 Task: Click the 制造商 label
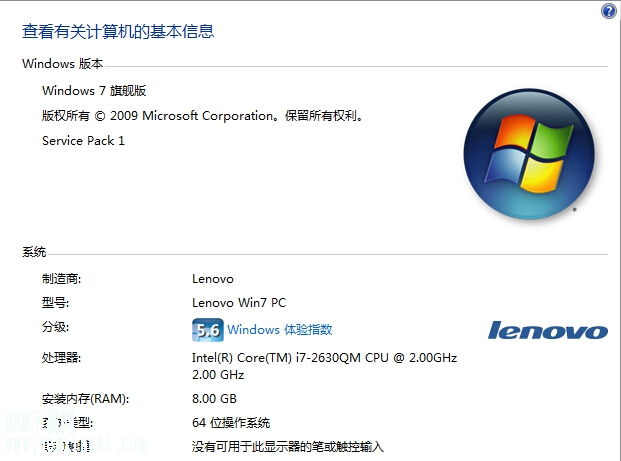(x=61, y=279)
